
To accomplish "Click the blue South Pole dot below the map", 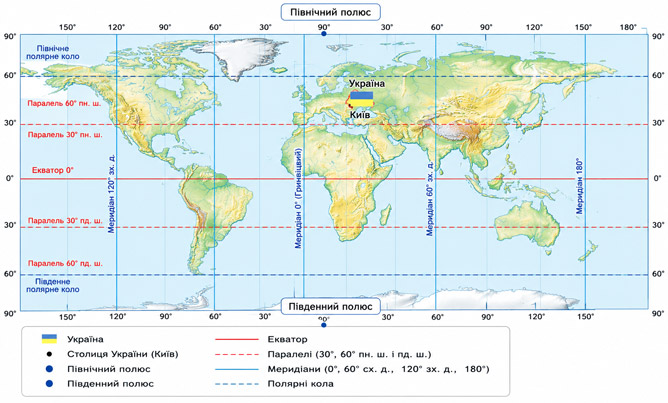I will [324, 325].
